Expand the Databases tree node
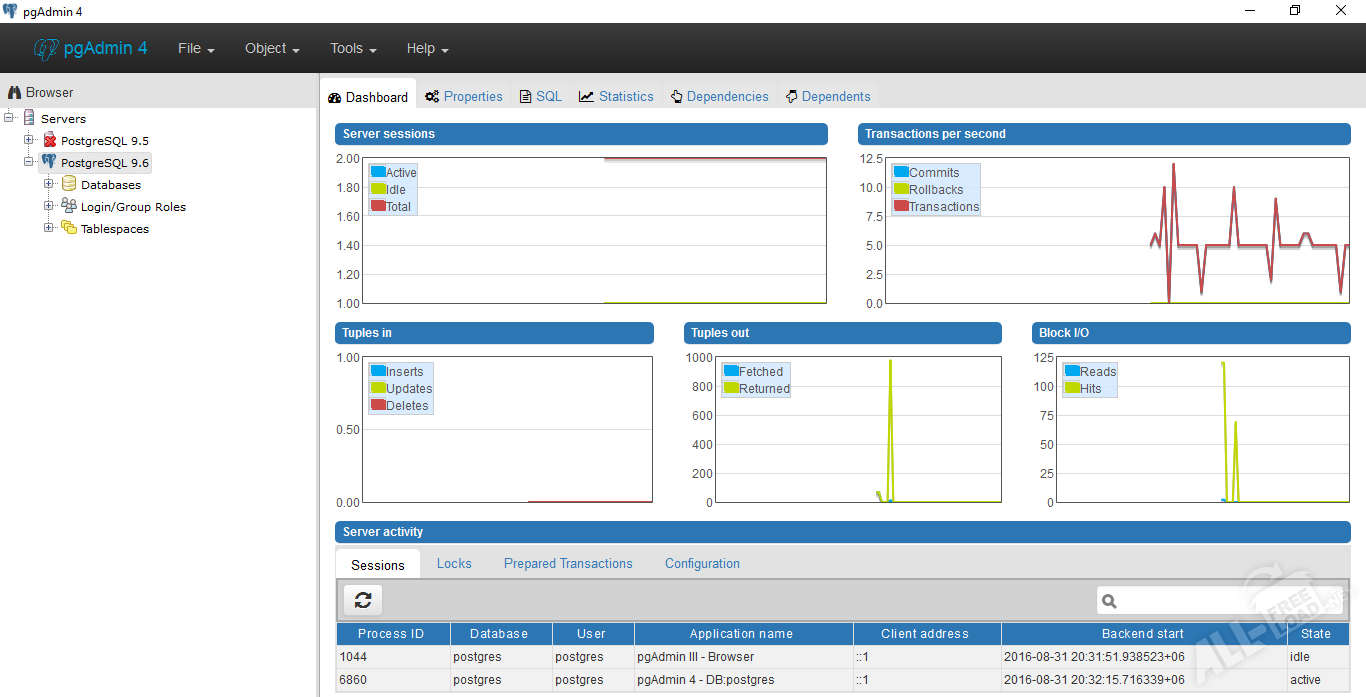 [49, 184]
